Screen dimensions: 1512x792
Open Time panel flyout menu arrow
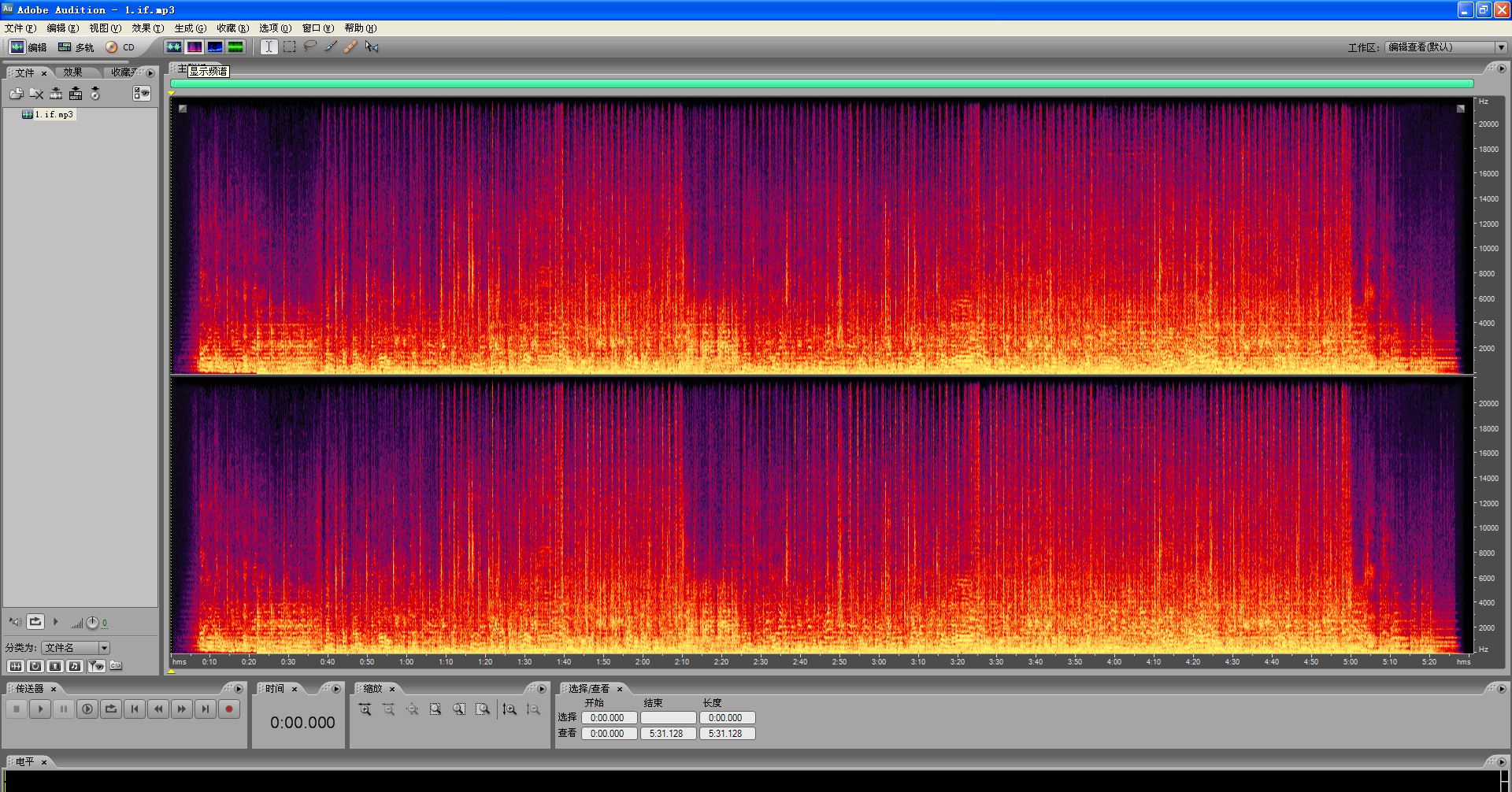pos(336,689)
